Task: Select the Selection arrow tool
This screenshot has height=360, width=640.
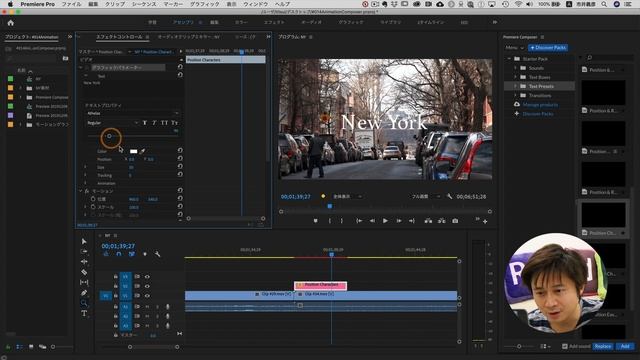Action: 84,241
